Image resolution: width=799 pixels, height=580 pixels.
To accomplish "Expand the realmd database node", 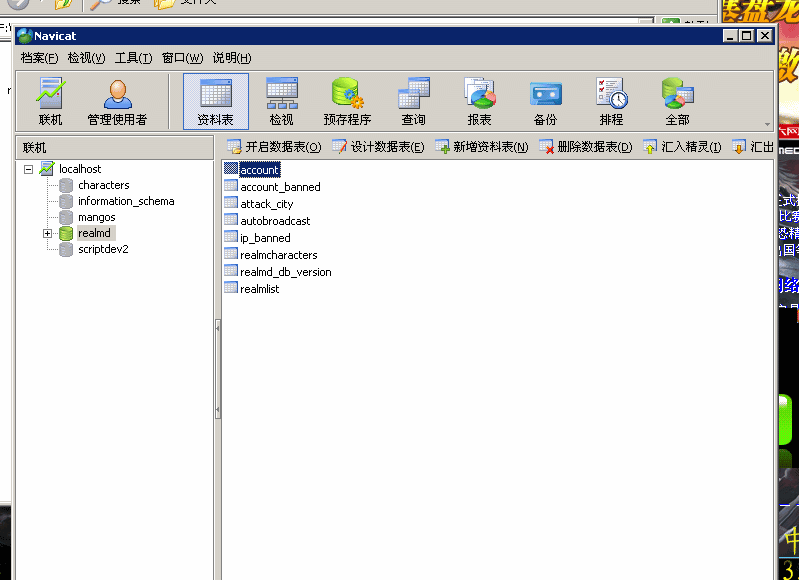I will tap(47, 233).
